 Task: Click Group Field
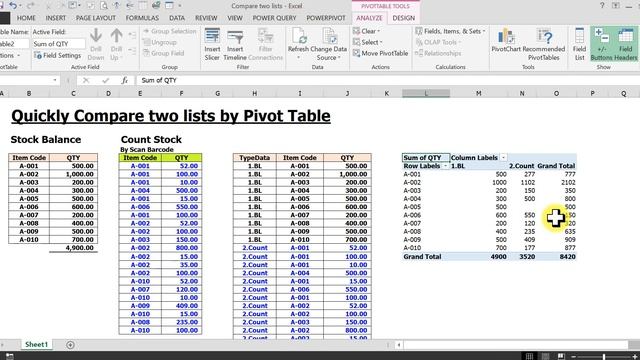point(163,53)
